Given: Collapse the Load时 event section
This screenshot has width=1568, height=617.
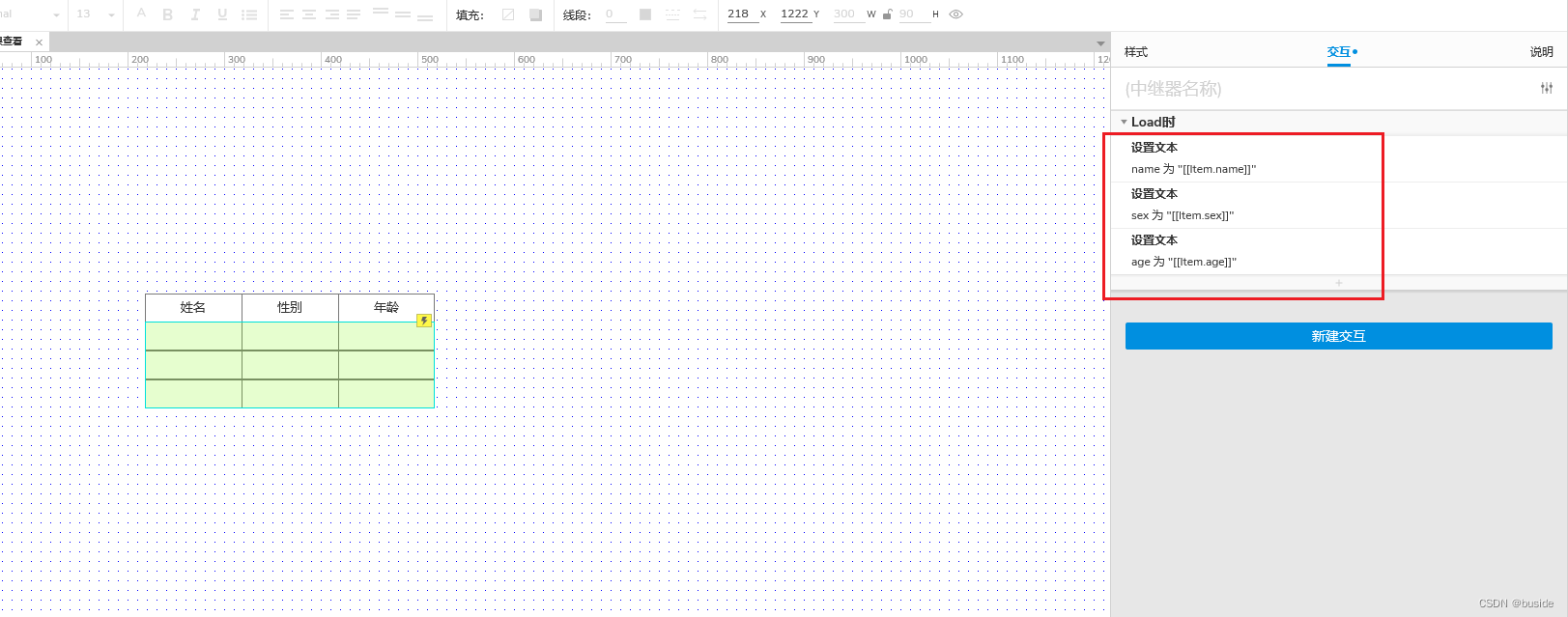Looking at the screenshot, I should point(1124,122).
